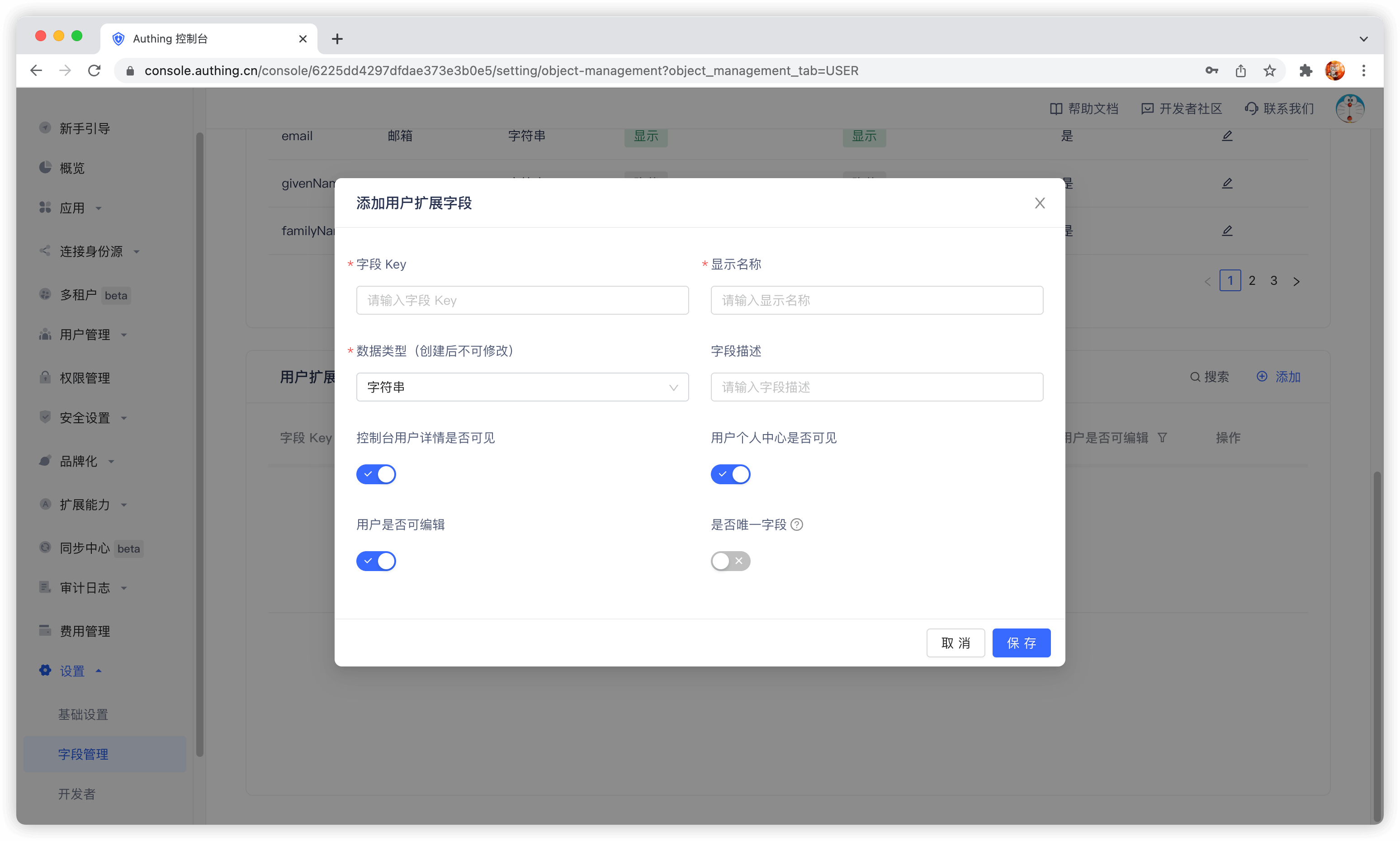The image size is (1400, 841).
Task: Open 字段管理 in the sidebar
Action: click(83, 754)
